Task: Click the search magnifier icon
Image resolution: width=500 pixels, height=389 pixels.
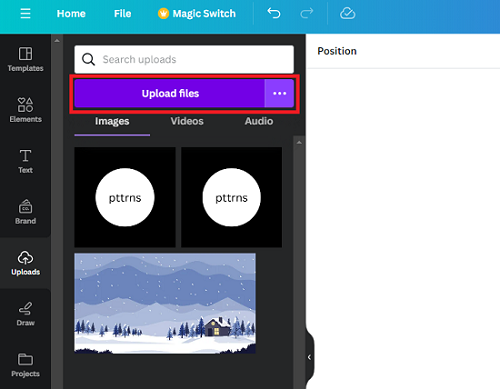Action: coord(88,59)
